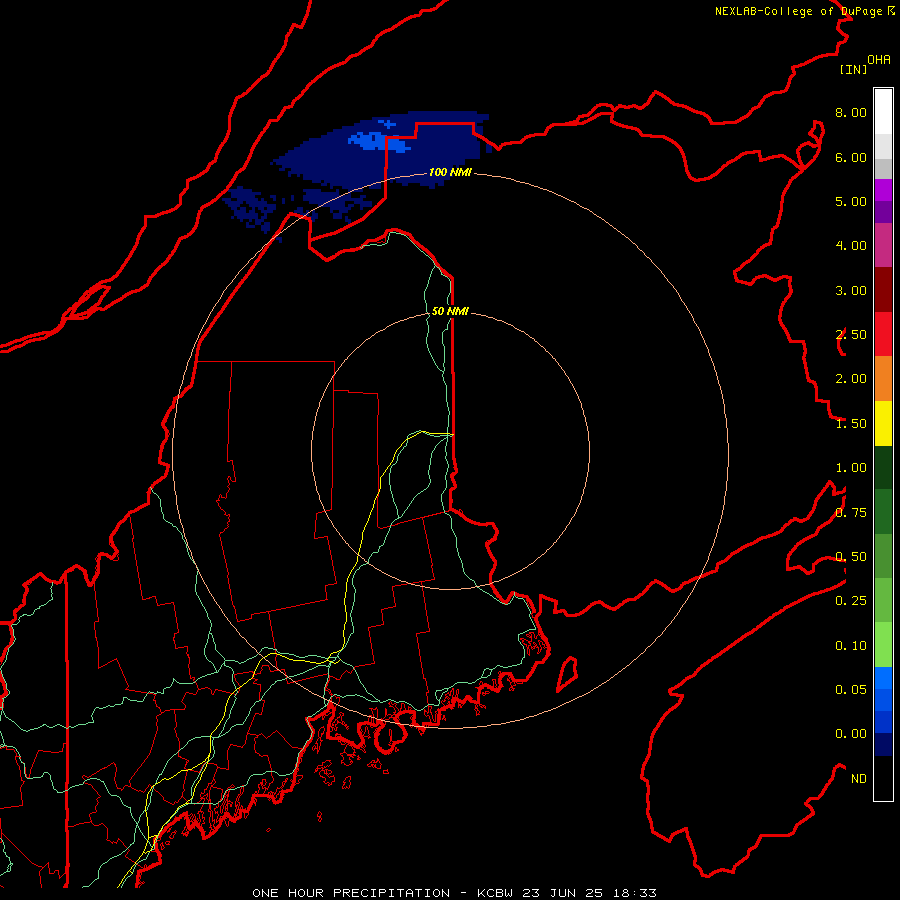
Task: Click the OHA product code label
Action: point(879,60)
